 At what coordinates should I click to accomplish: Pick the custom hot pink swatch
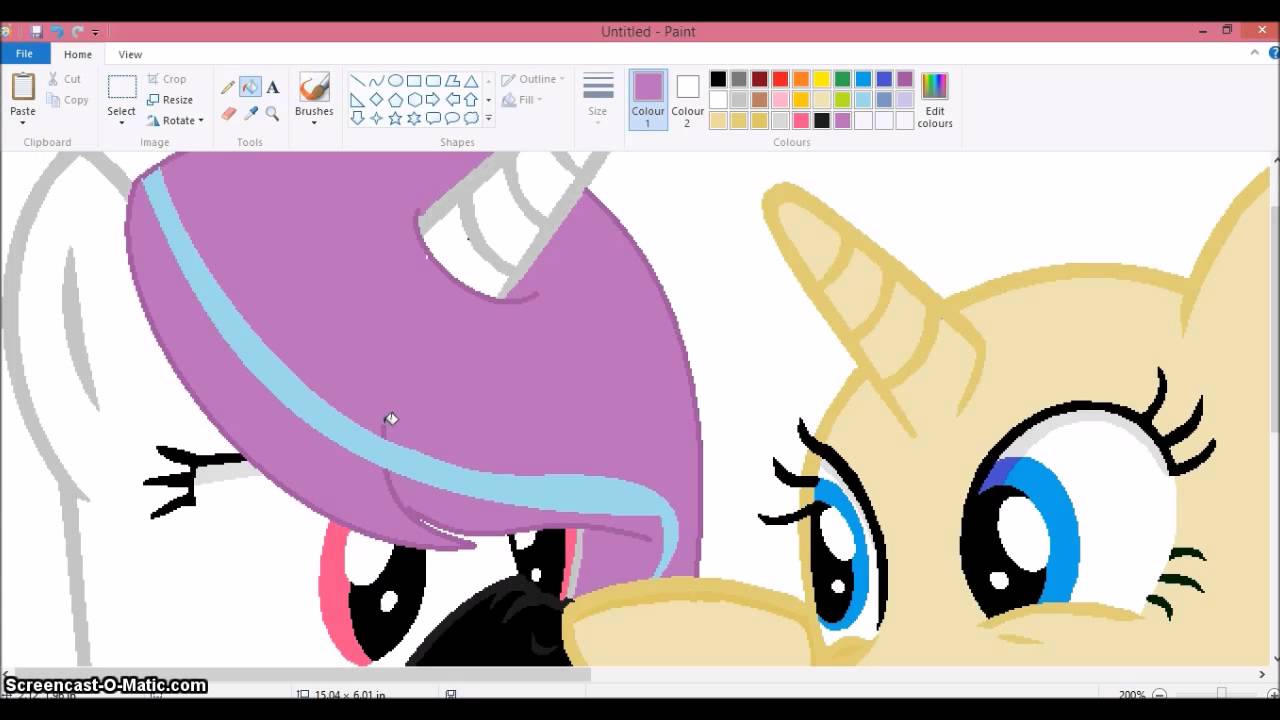pos(801,121)
